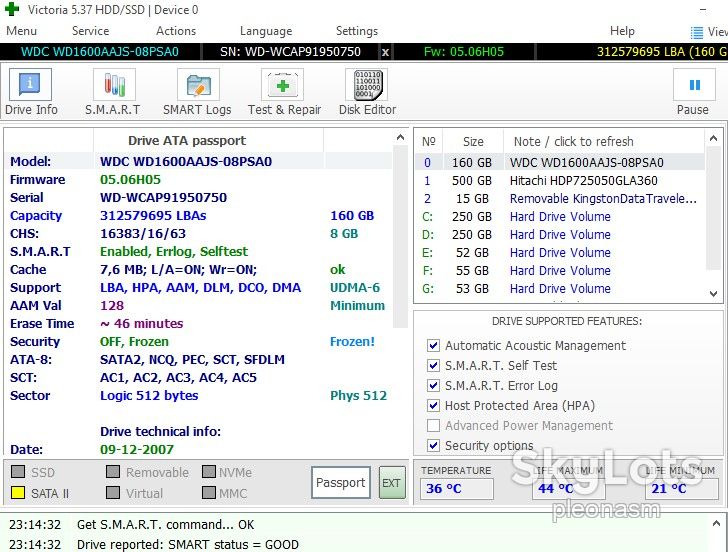Click the Size column header

point(473,141)
